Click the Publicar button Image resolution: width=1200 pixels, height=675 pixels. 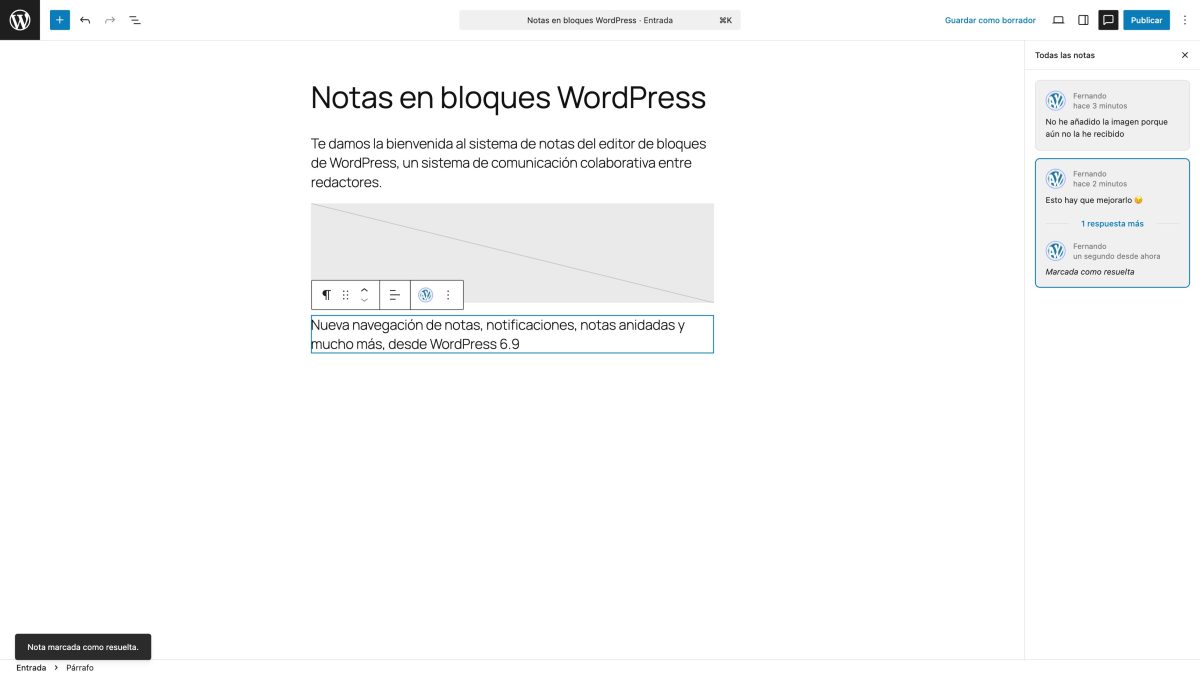tap(1146, 19)
